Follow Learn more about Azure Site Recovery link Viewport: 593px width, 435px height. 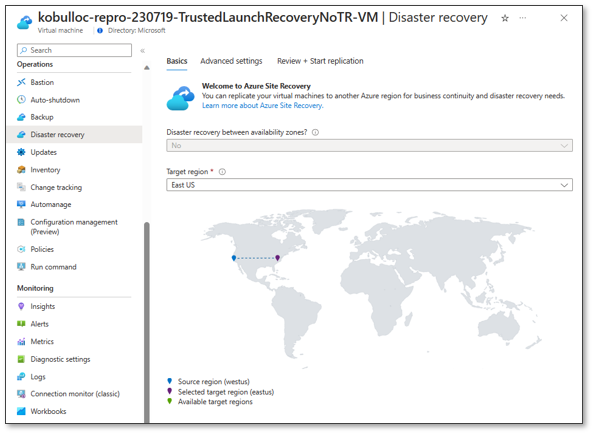[x=262, y=106]
